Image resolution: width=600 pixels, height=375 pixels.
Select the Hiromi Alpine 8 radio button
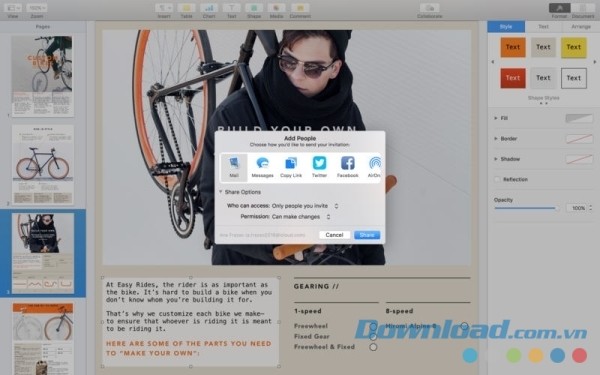pos(465,326)
